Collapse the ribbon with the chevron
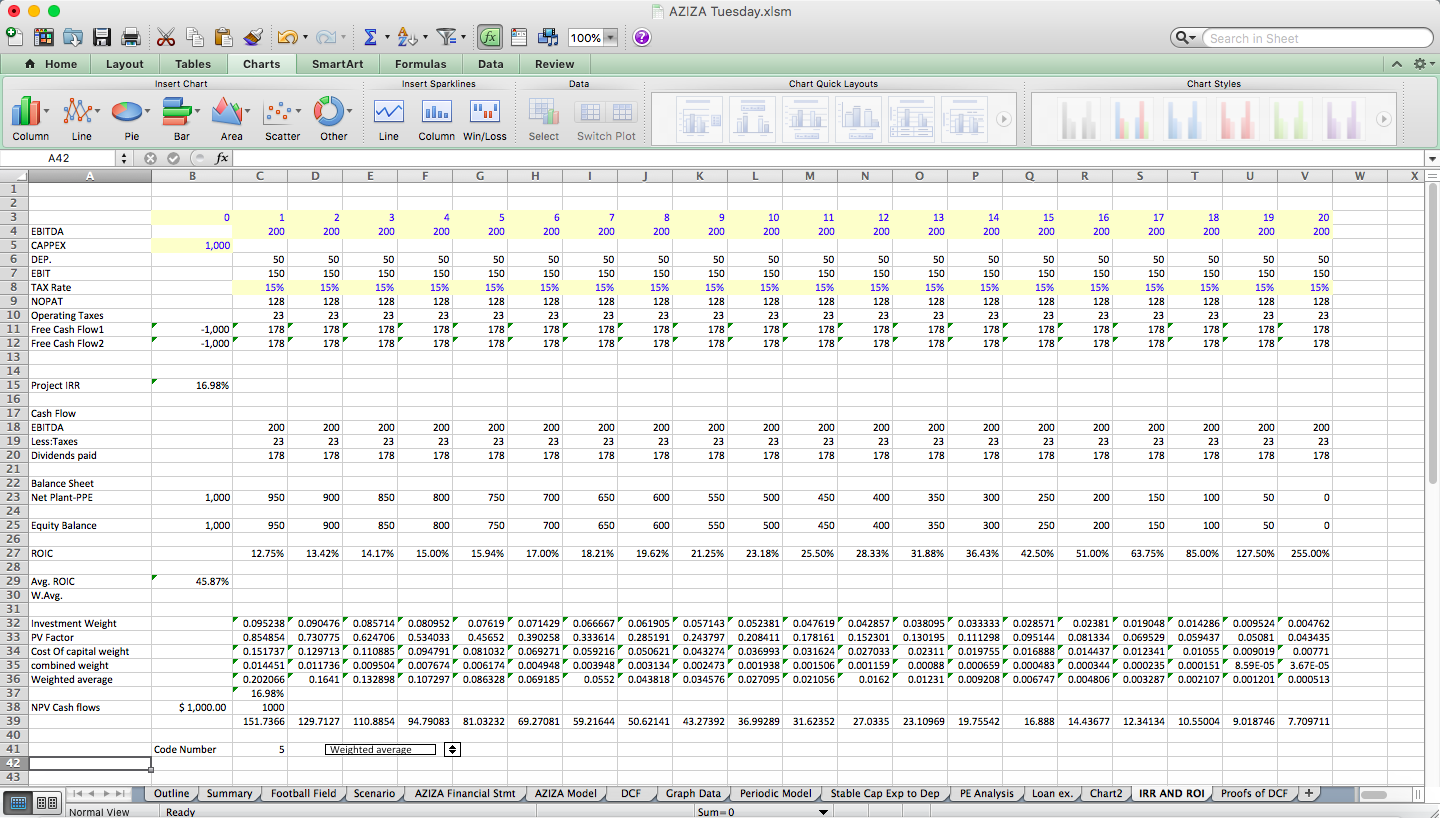 pos(1398,62)
